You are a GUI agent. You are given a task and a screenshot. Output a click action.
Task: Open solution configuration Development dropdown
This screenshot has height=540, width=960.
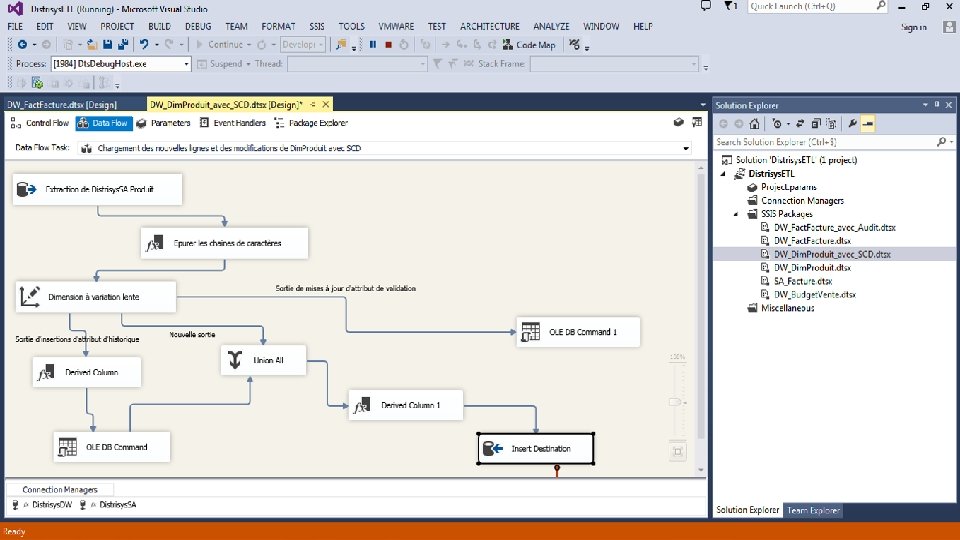tap(302, 45)
